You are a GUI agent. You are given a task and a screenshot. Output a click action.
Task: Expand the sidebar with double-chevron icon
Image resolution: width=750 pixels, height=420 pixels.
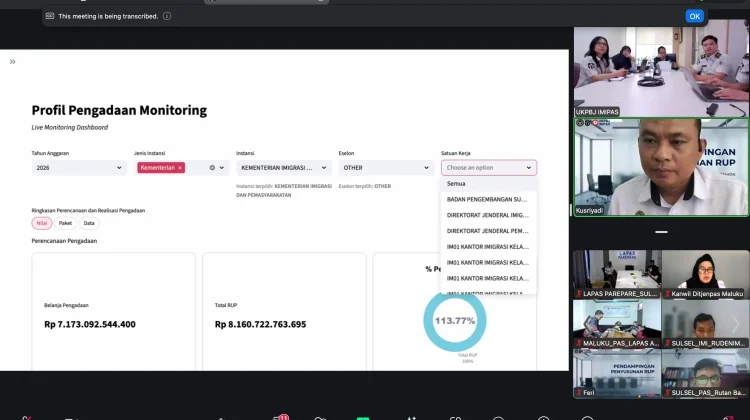[12, 62]
